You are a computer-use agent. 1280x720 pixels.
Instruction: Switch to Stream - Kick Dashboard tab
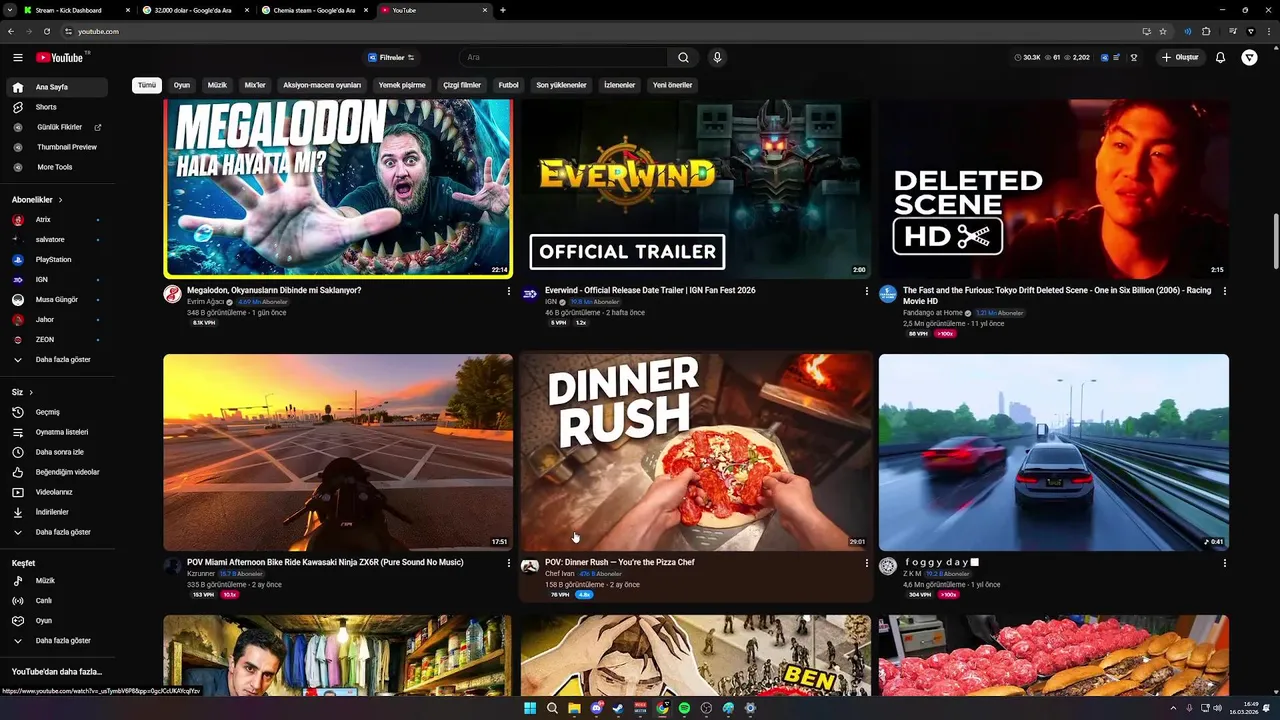click(x=76, y=10)
